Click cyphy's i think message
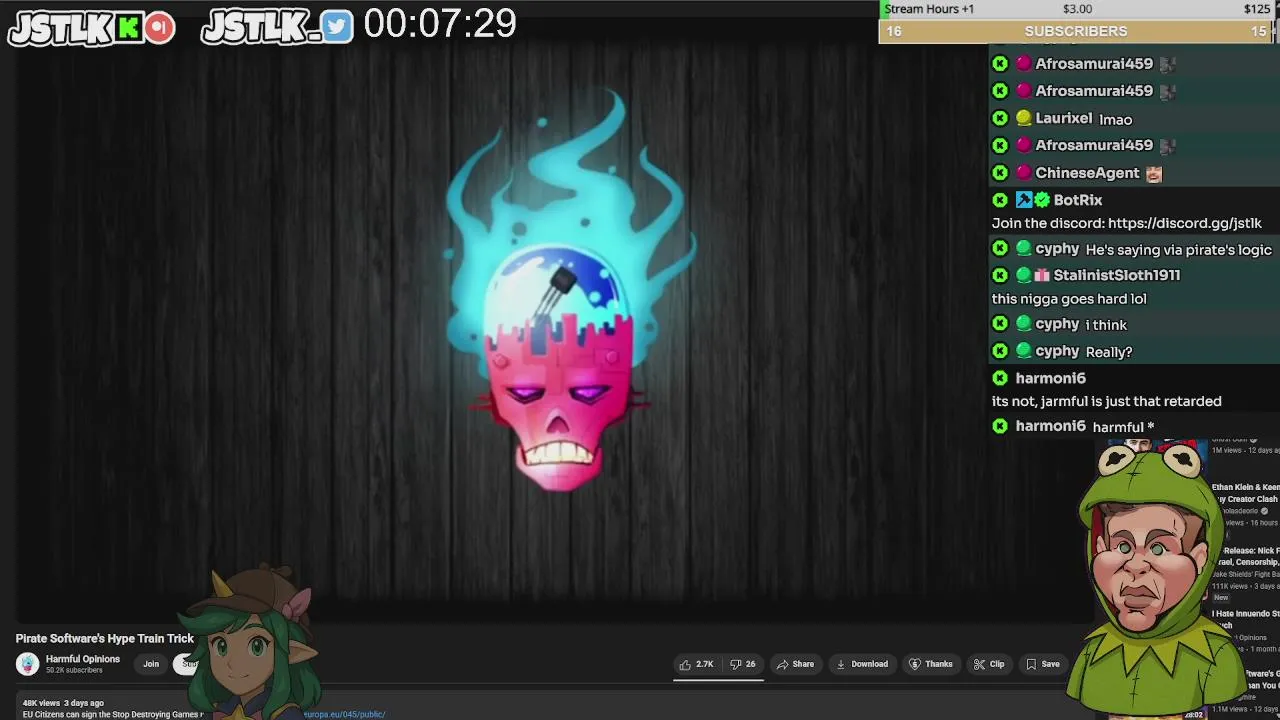 coord(1106,325)
